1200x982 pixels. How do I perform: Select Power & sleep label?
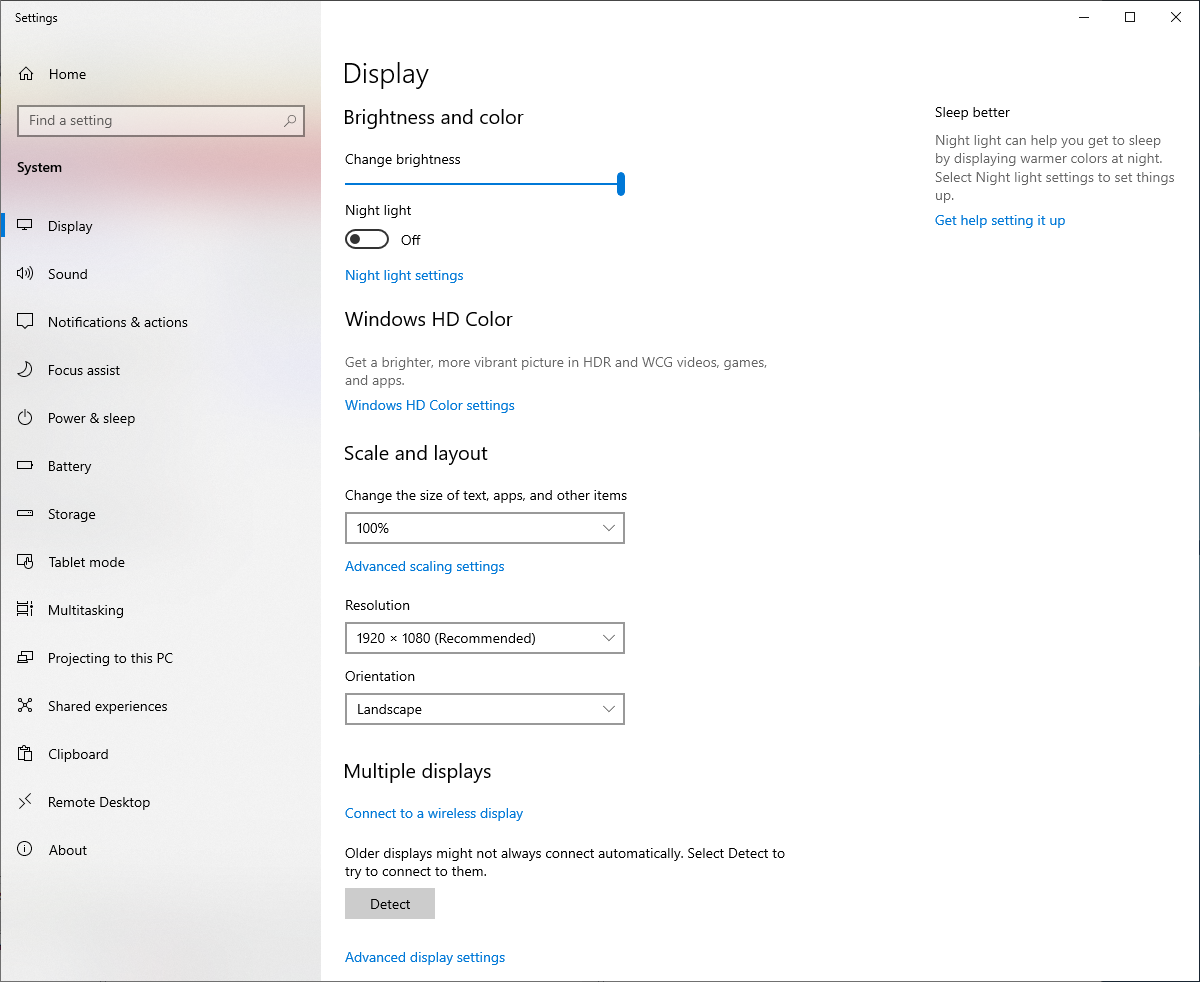coord(91,418)
